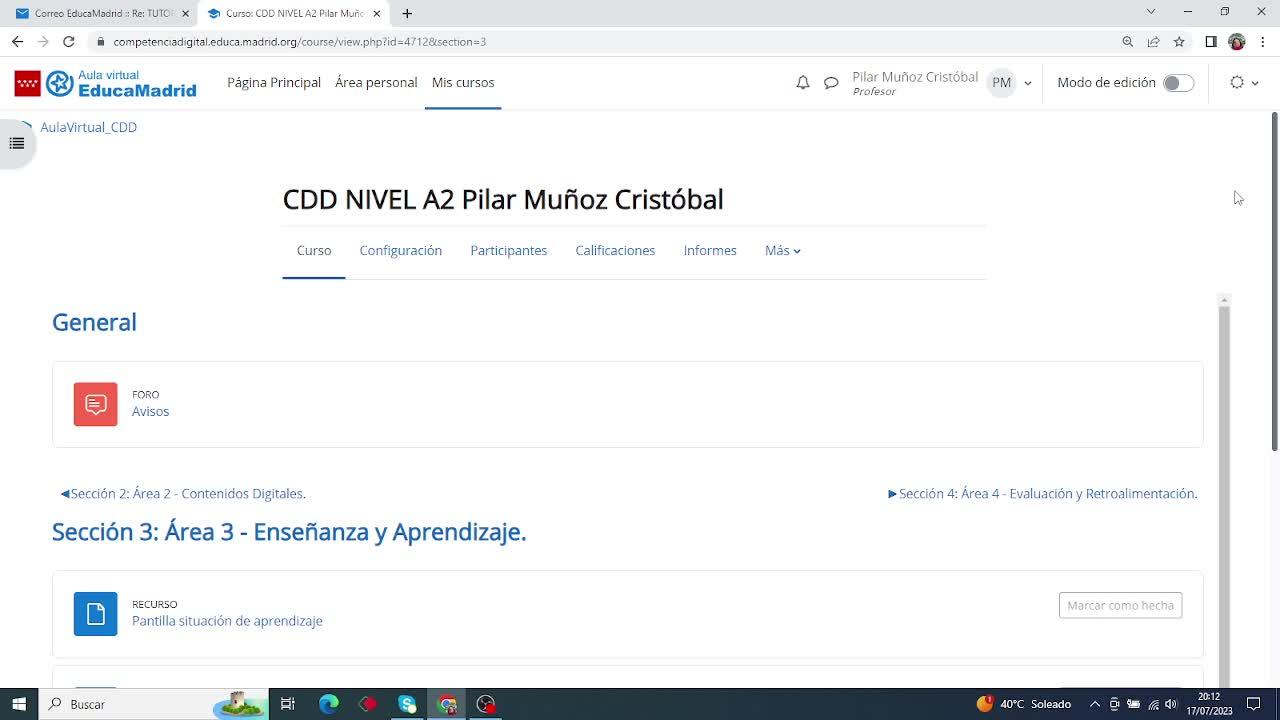Open the Participantes tab
Screen dimensions: 1280x720
[509, 251]
